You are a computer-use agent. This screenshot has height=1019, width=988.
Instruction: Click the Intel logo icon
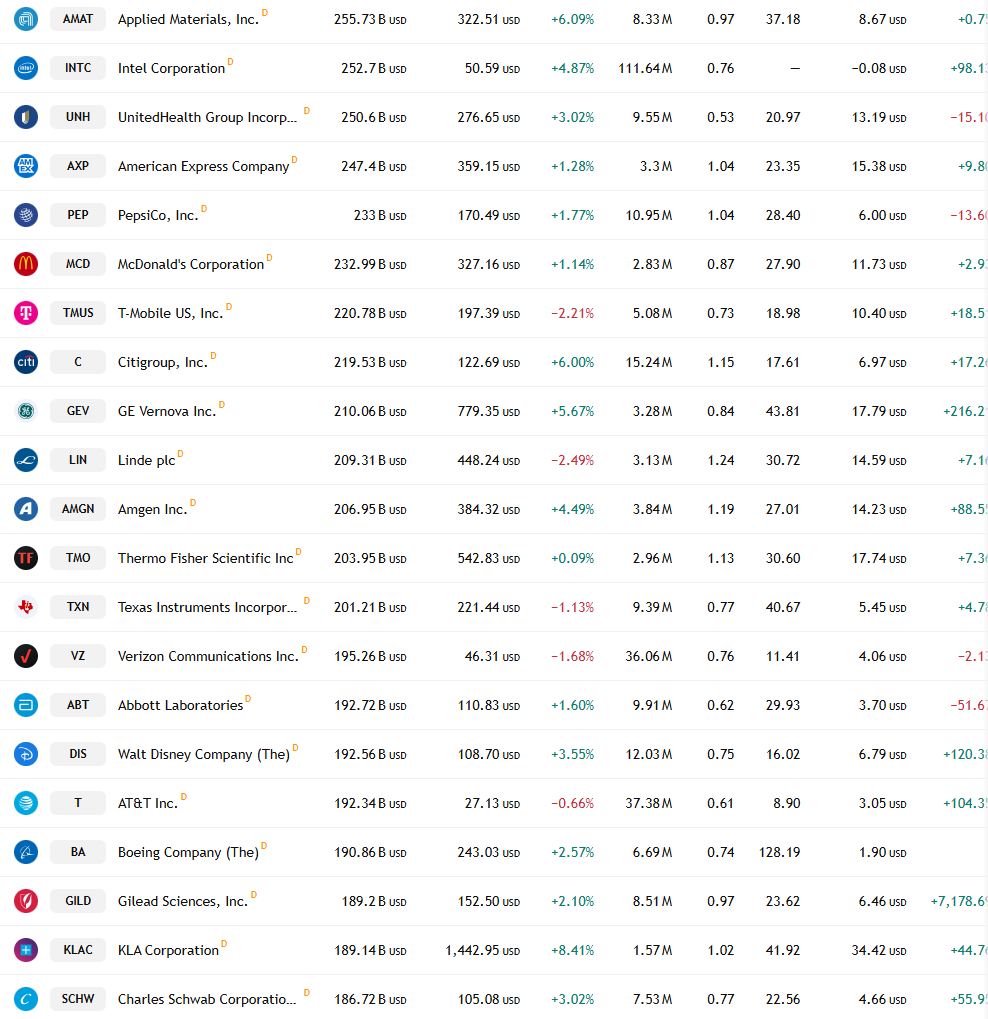click(26, 68)
